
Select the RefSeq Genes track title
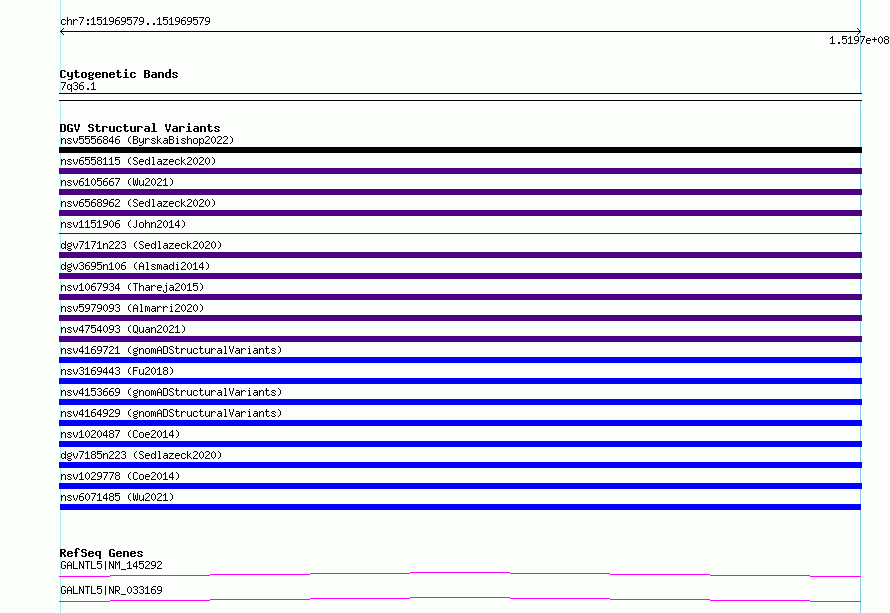tap(101, 553)
